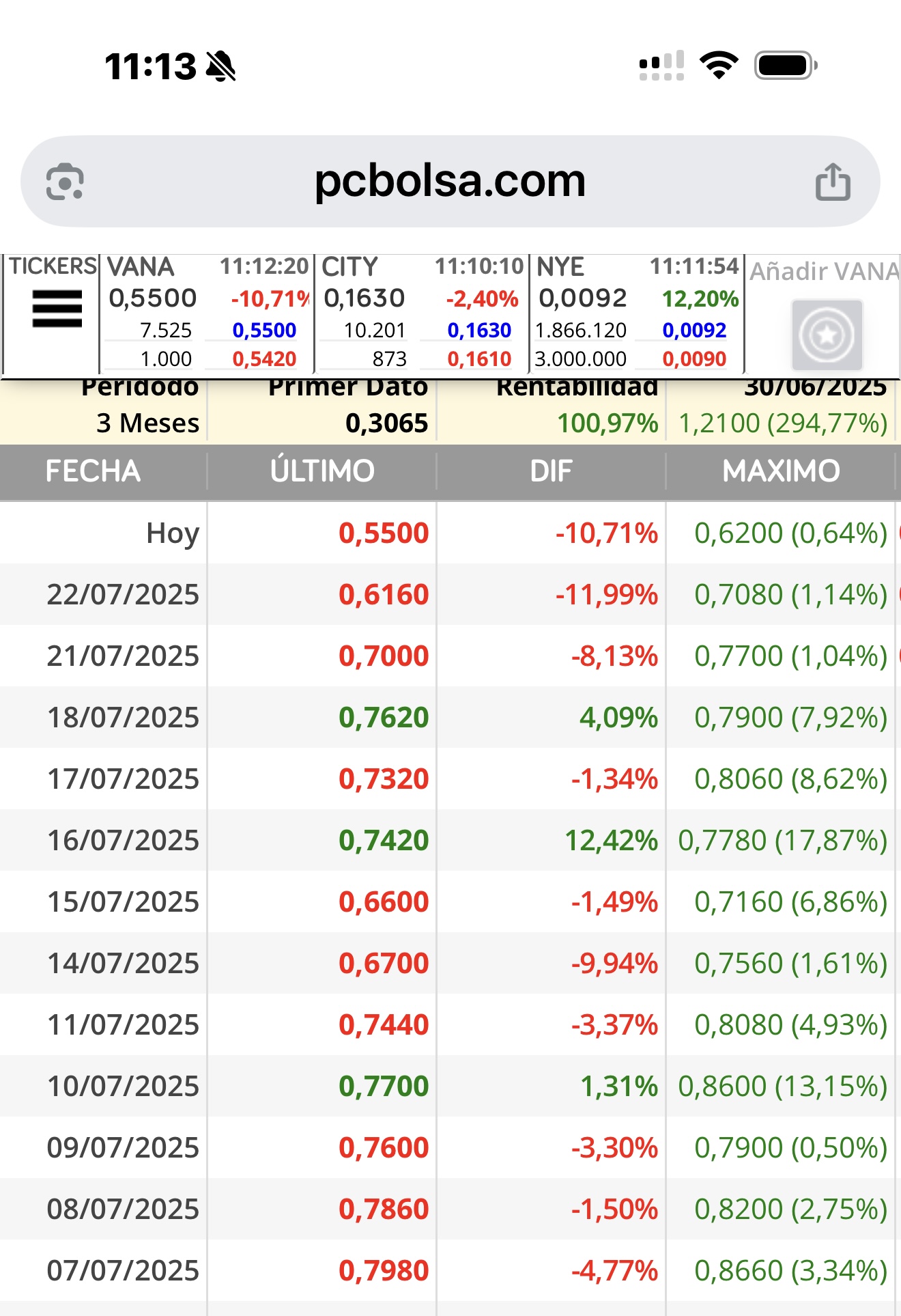Screen dimensions: 901x1316
Task: Select the 3 Meses period value
Action: point(148,423)
